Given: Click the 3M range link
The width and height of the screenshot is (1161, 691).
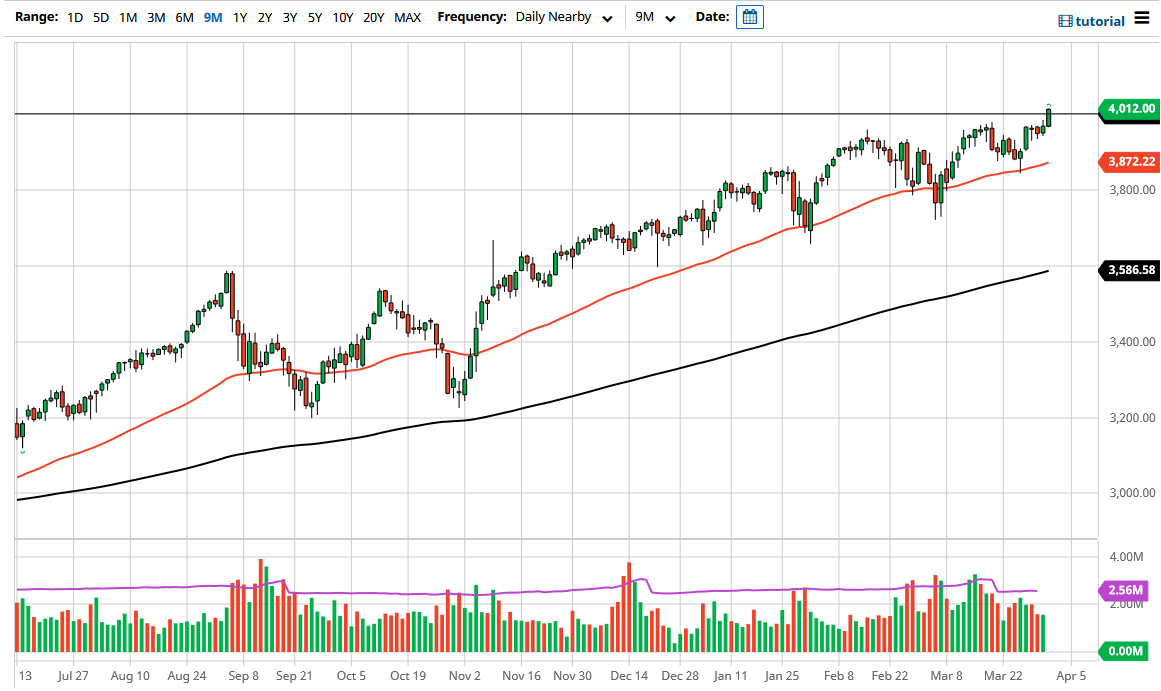Looking at the screenshot, I should (155, 17).
